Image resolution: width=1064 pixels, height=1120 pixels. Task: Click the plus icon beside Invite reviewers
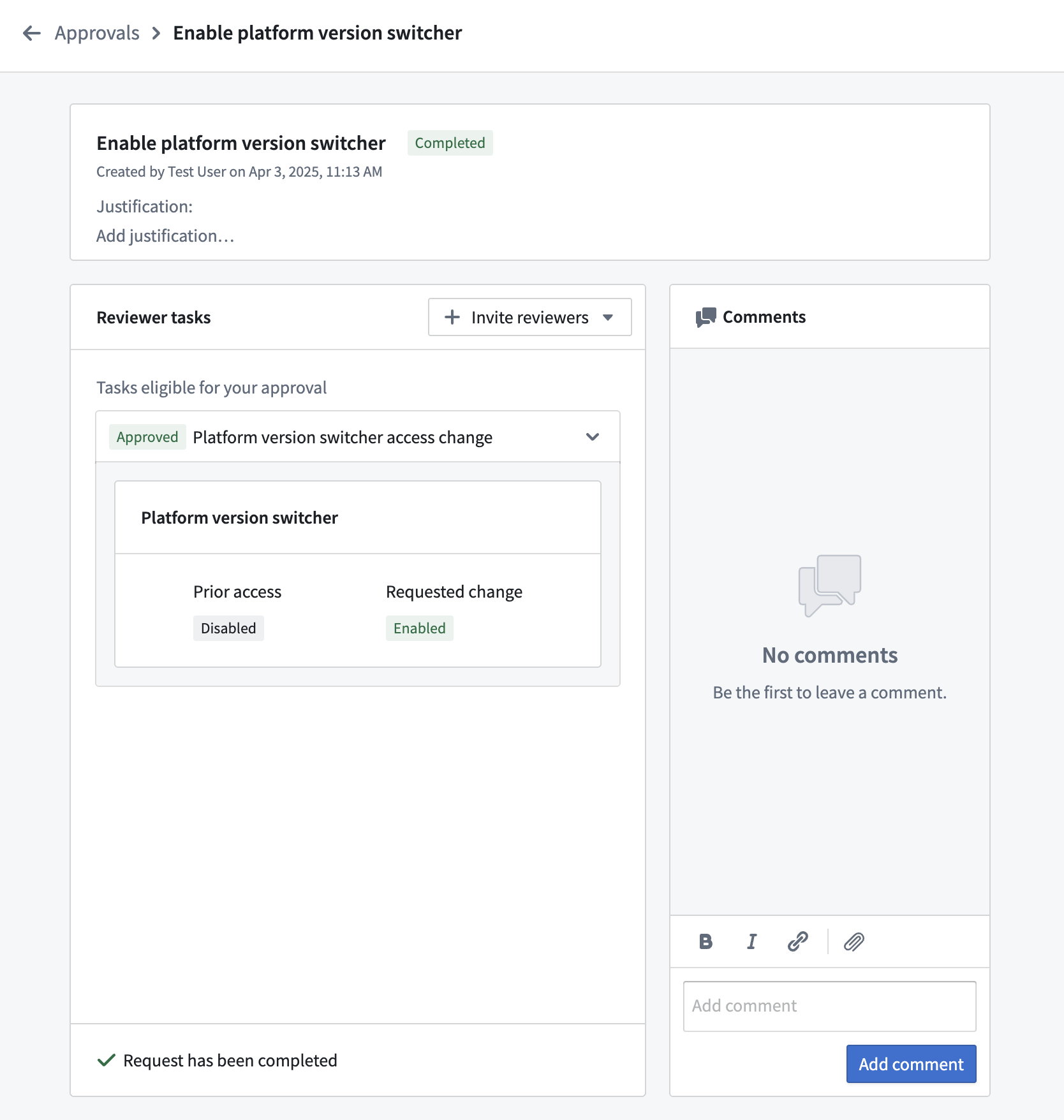452,317
